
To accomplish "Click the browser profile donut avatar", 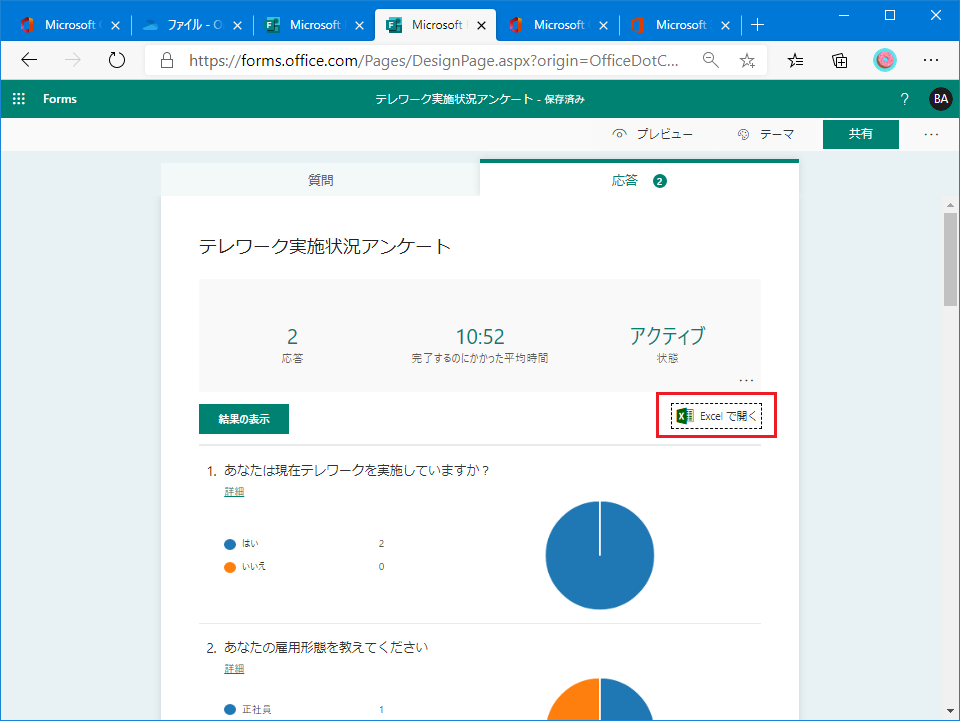I will 884,60.
